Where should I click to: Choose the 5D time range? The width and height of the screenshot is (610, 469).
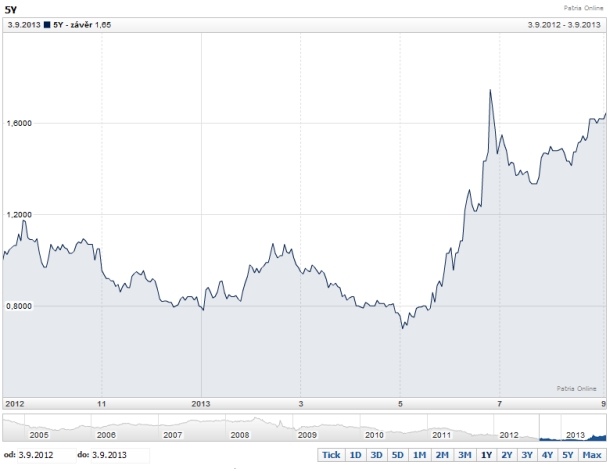(x=397, y=455)
